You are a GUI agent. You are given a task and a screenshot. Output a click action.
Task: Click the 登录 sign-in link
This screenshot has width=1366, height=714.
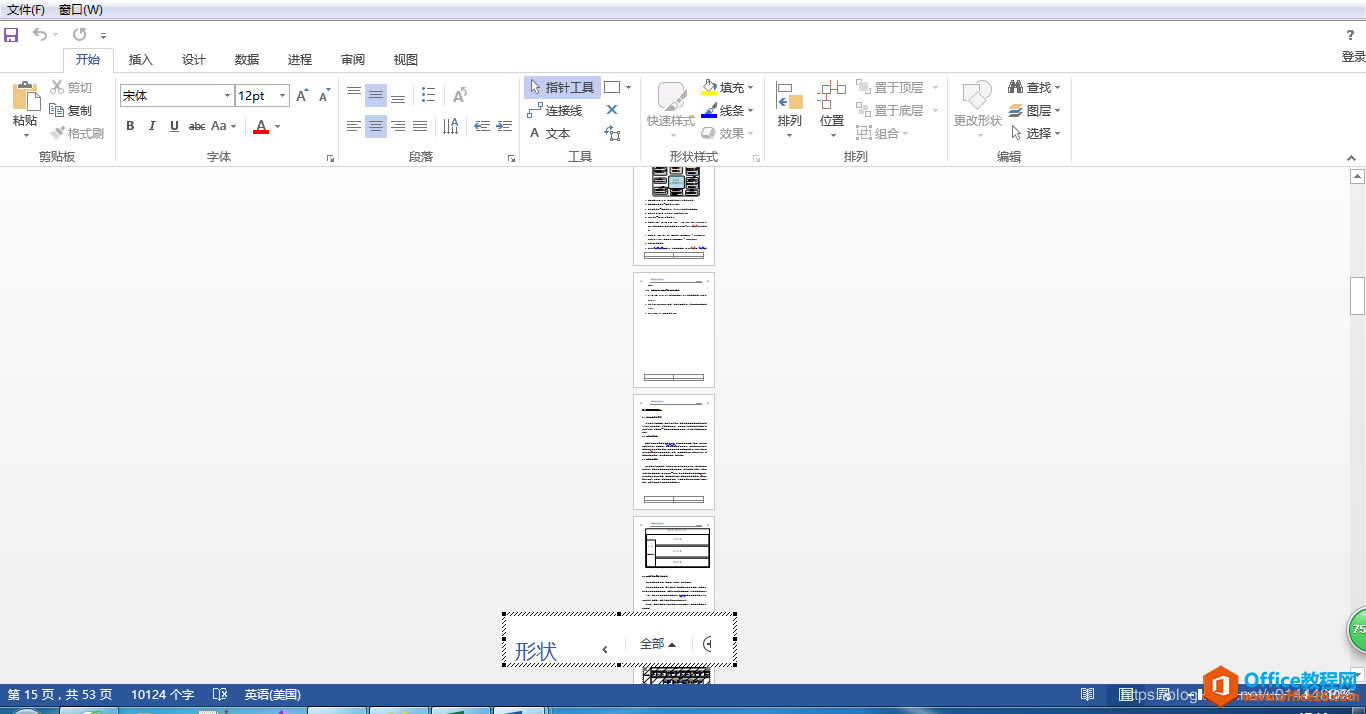point(1353,57)
